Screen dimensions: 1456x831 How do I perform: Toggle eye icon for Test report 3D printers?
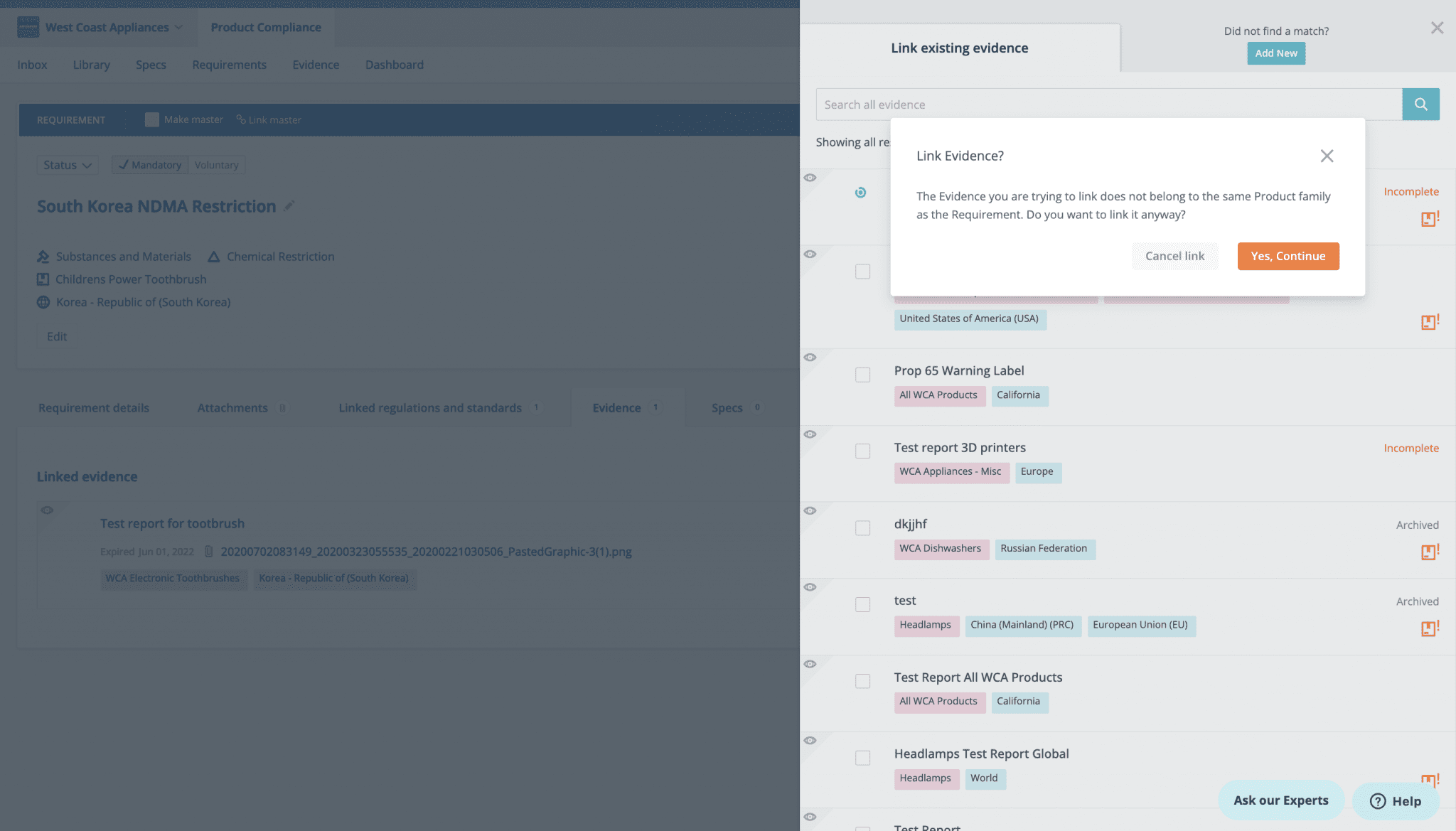point(810,434)
